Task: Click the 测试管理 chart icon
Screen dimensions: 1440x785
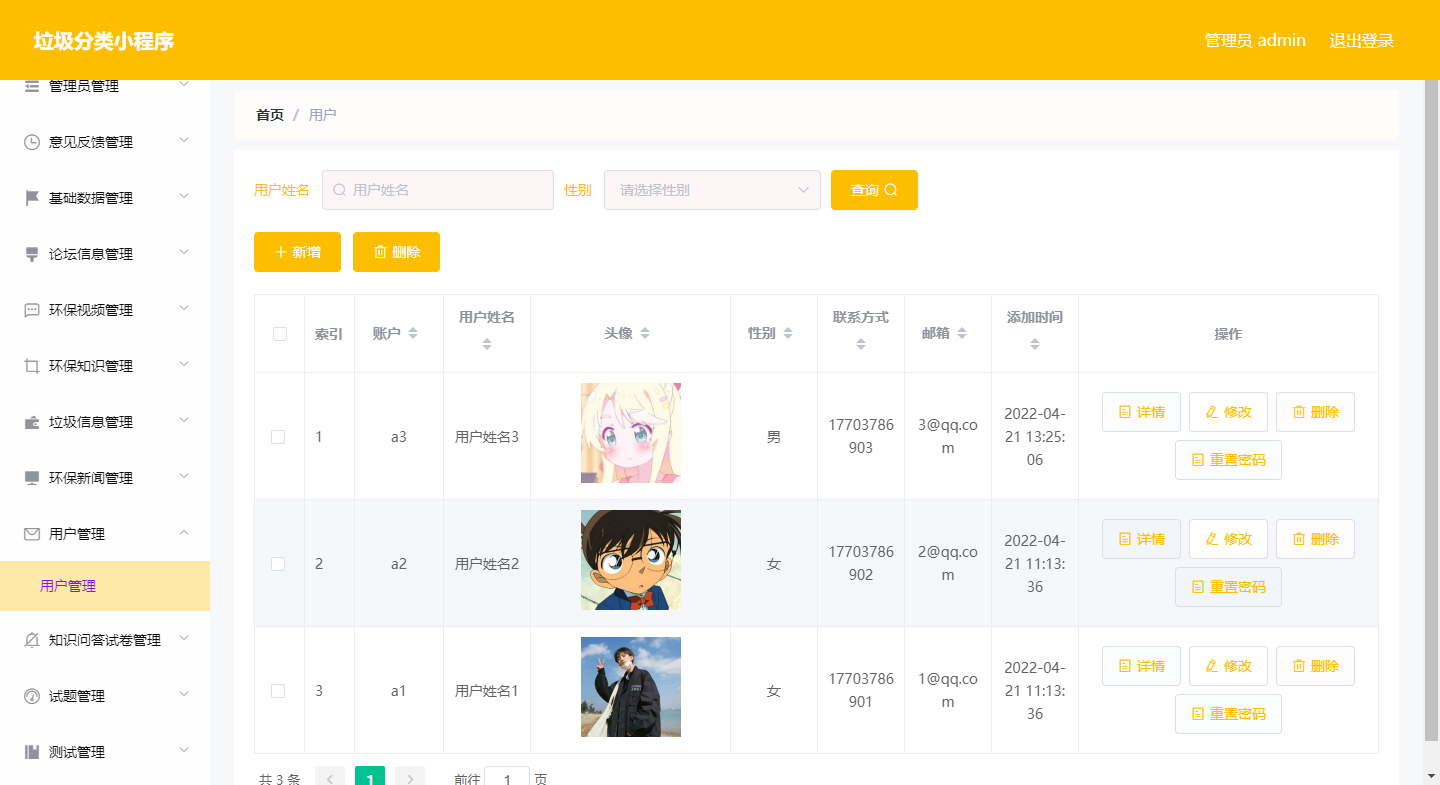Action: 31,751
